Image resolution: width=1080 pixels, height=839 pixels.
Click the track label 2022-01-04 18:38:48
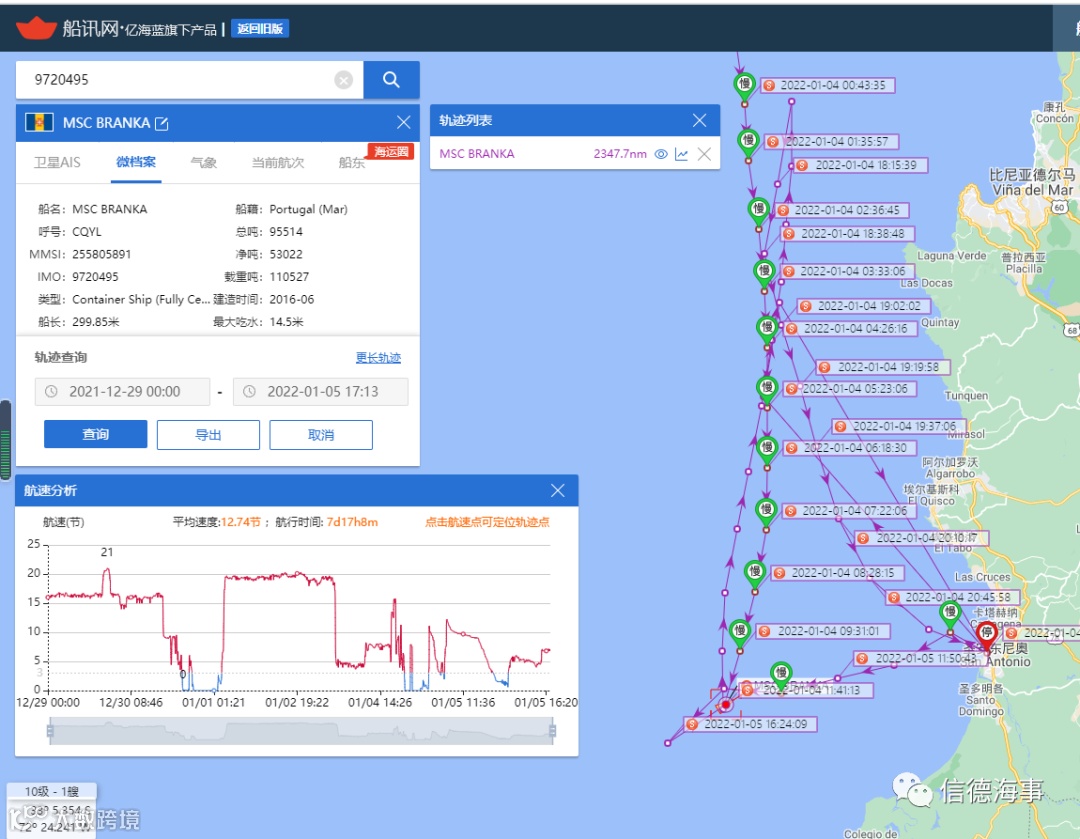click(847, 234)
